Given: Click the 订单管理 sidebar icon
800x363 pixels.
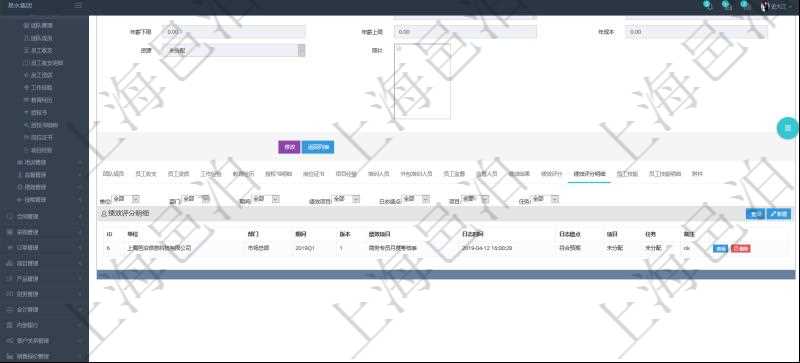Looking at the screenshot, I should (x=10, y=248).
